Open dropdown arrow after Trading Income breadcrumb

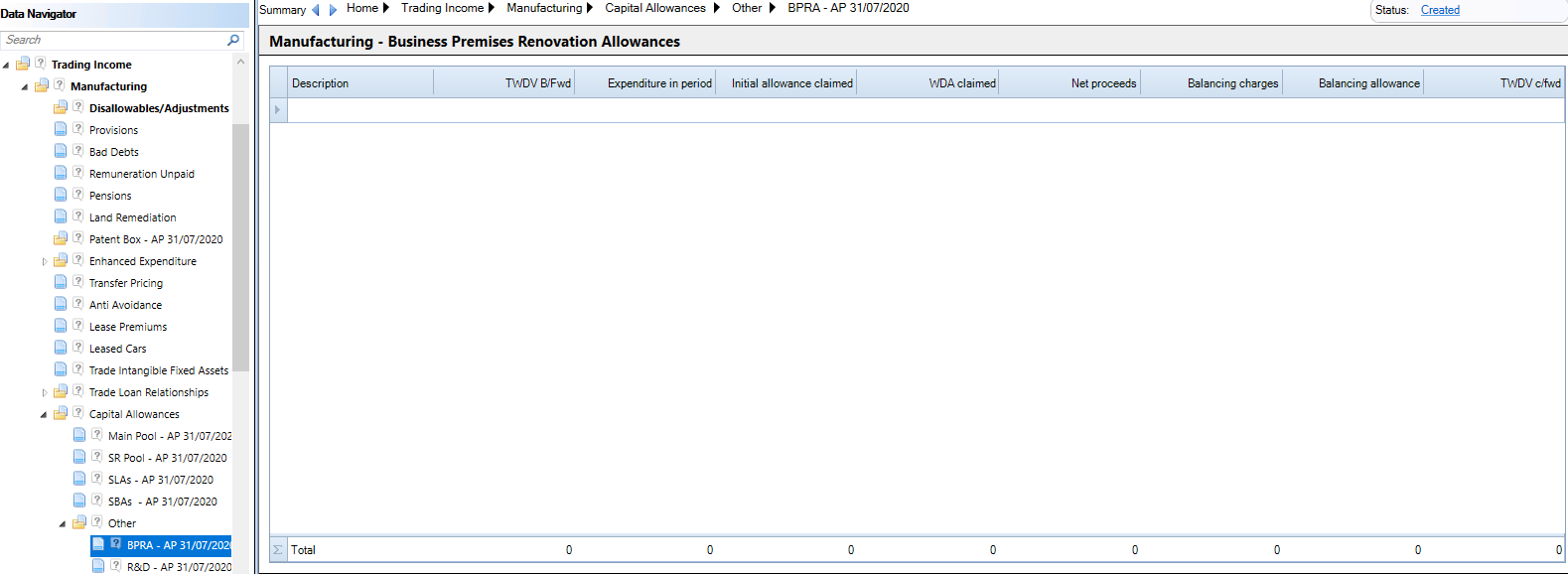click(x=492, y=8)
